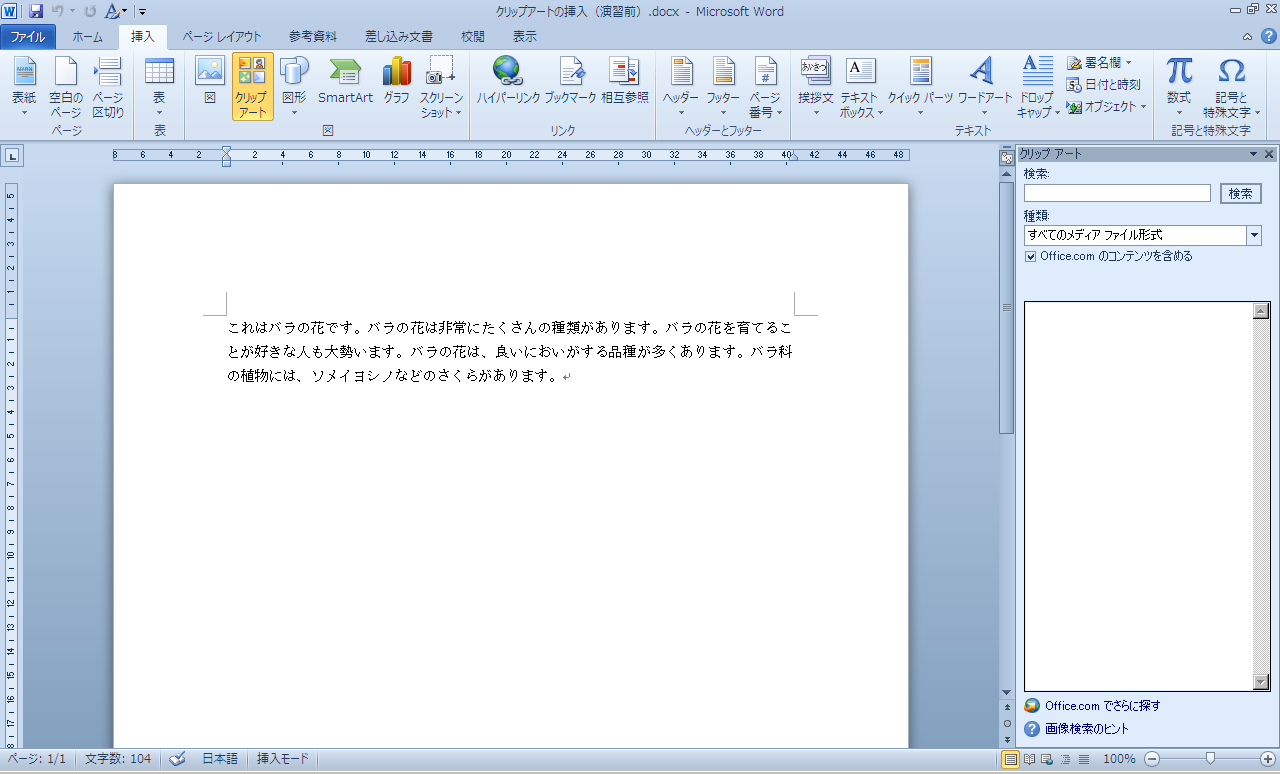Expand the 種類 media type dropdown
The height and width of the screenshot is (774, 1280).
point(1254,235)
